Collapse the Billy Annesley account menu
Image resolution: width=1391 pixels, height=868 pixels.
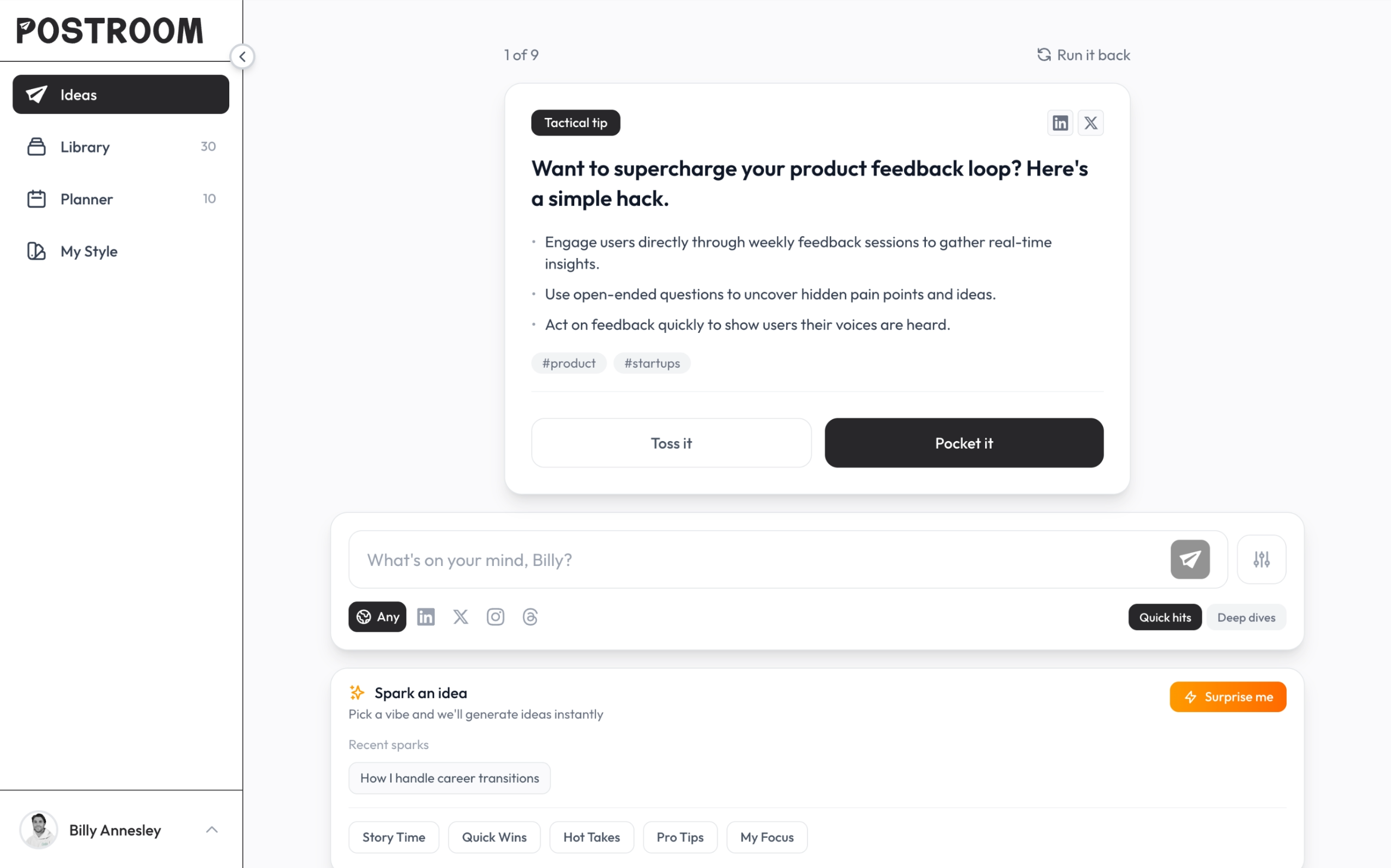click(x=212, y=829)
